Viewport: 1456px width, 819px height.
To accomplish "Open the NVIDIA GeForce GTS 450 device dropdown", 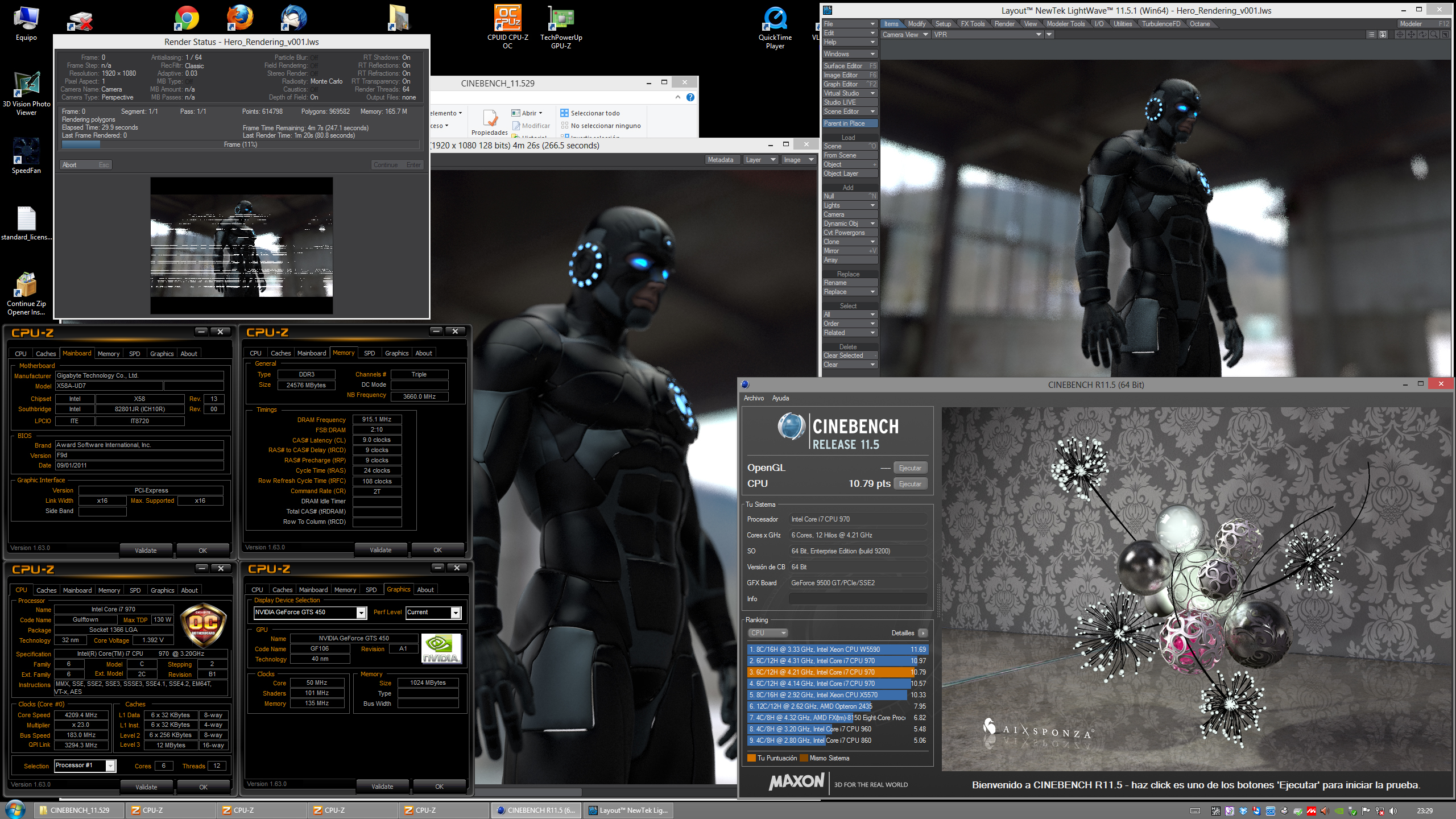I will (x=361, y=613).
